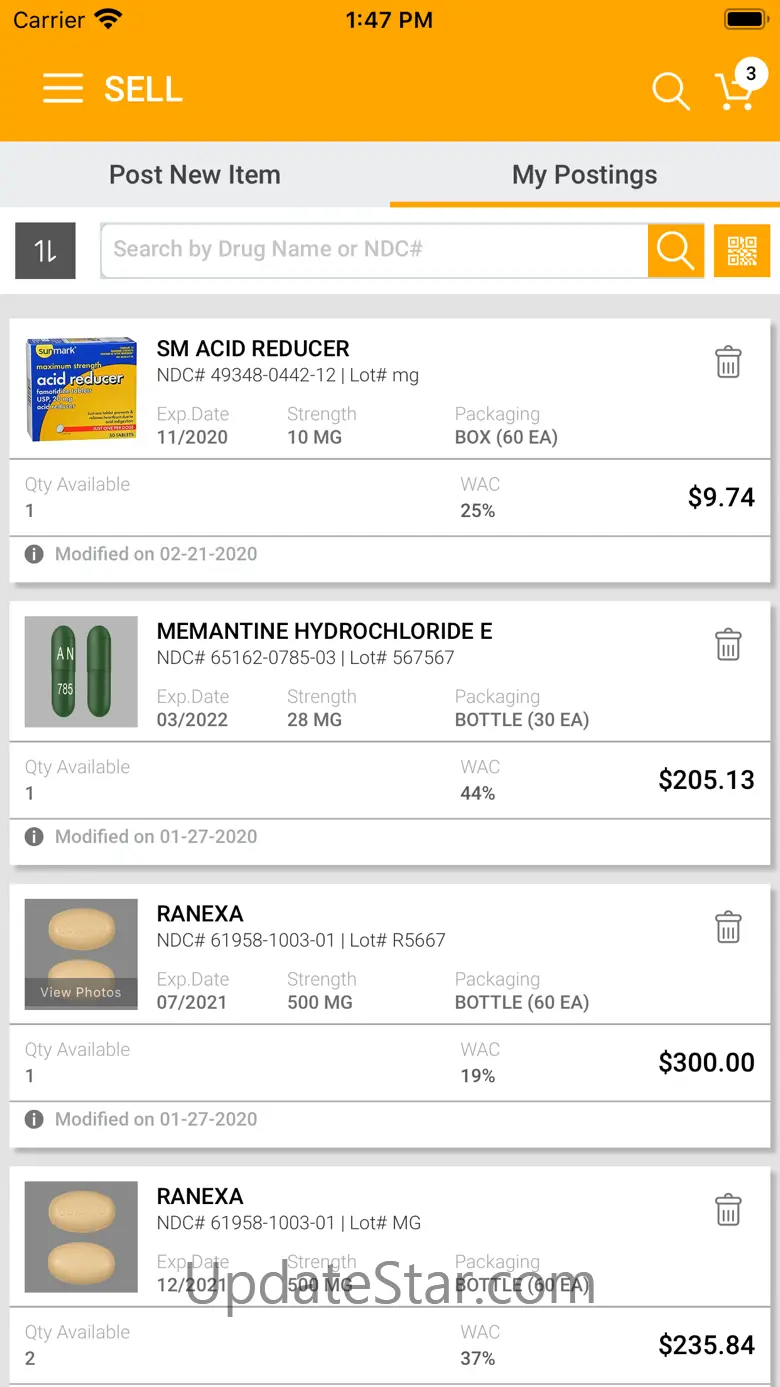The width and height of the screenshot is (780, 1387).
Task: Tap the sort order arrows button
Action: pos(45,250)
